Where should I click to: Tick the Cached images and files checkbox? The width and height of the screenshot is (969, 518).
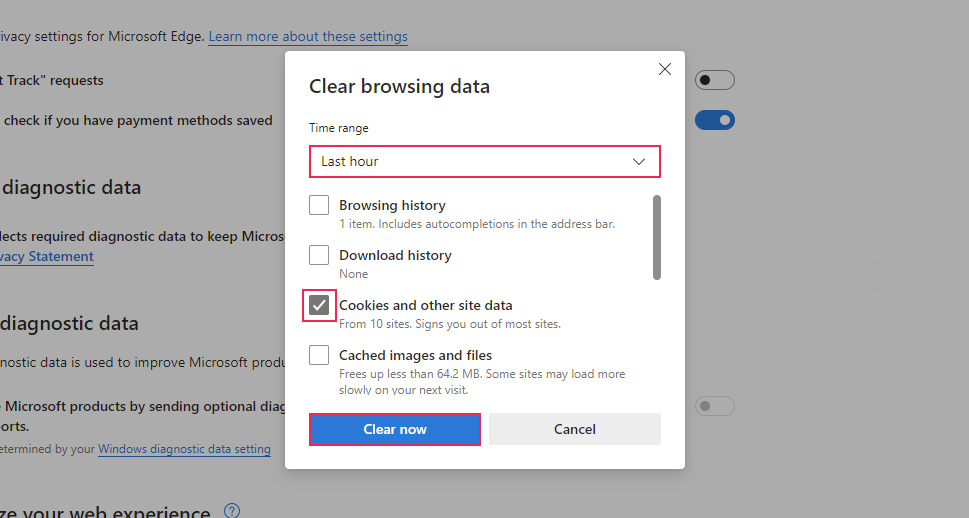(x=319, y=355)
